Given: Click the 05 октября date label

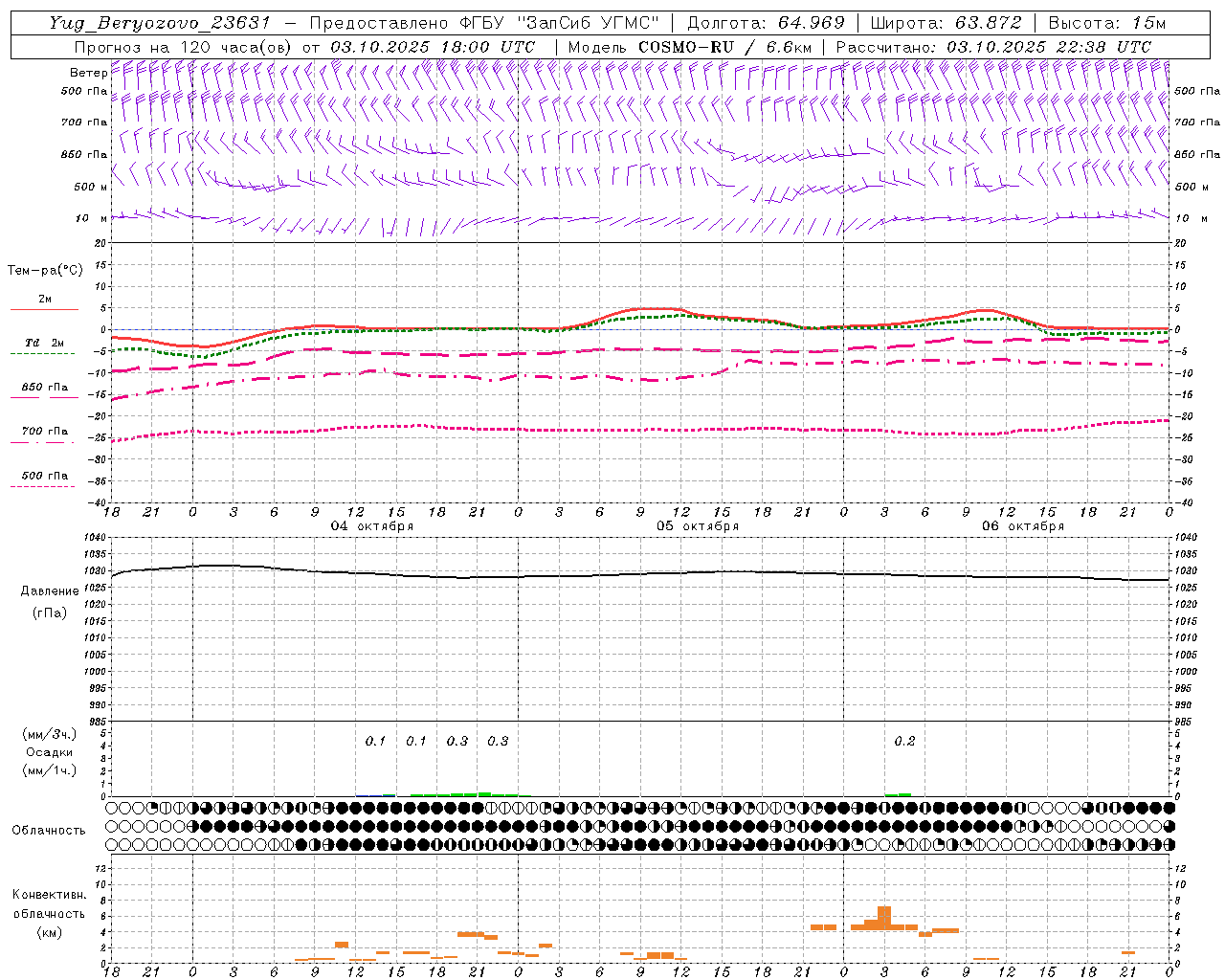Looking at the screenshot, I should click(698, 526).
